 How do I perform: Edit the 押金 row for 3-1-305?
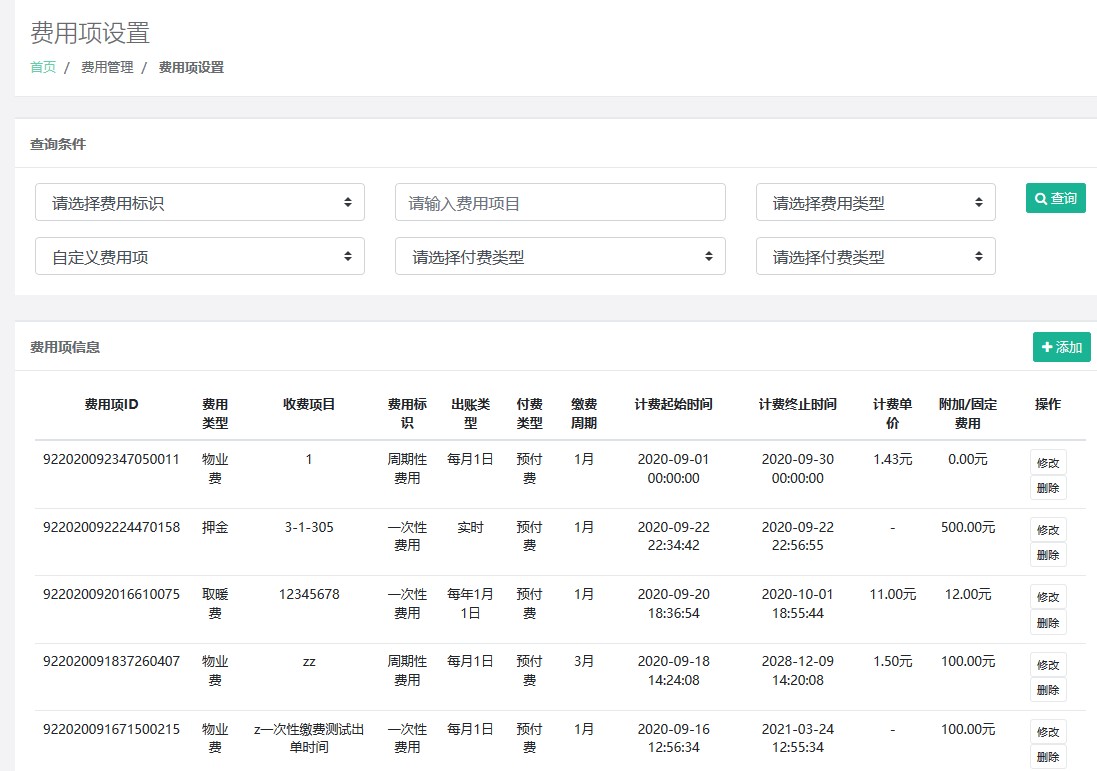click(x=1048, y=529)
